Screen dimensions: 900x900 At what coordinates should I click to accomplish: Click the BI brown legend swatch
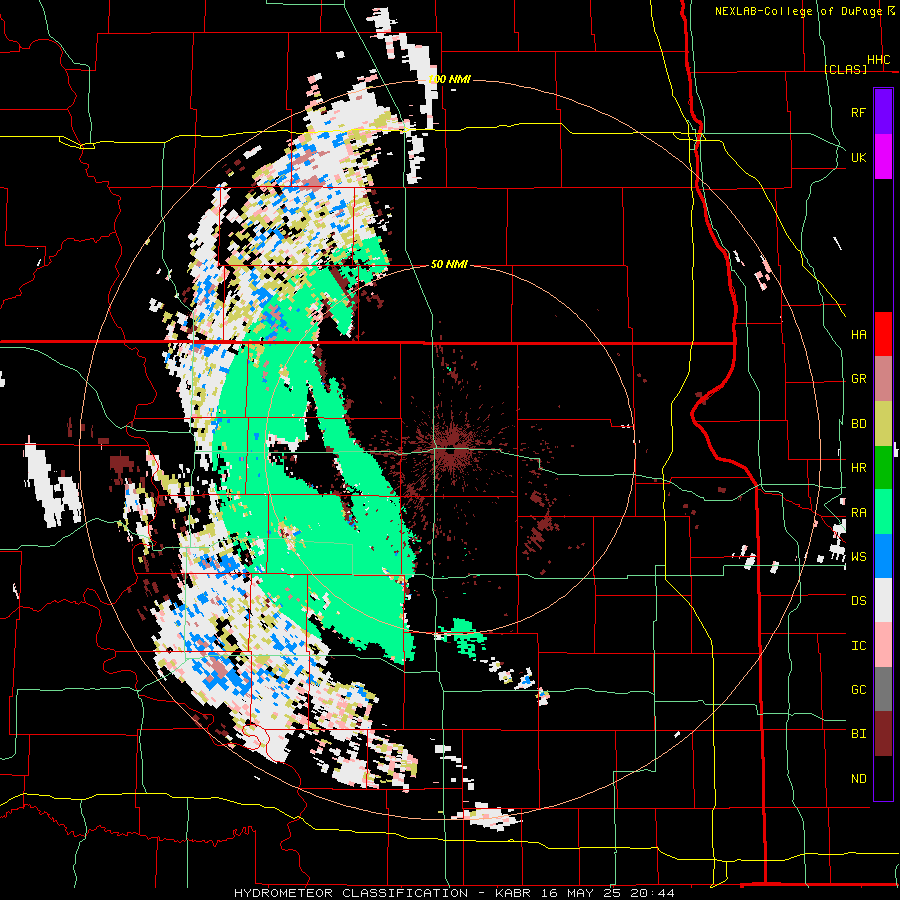[883, 734]
